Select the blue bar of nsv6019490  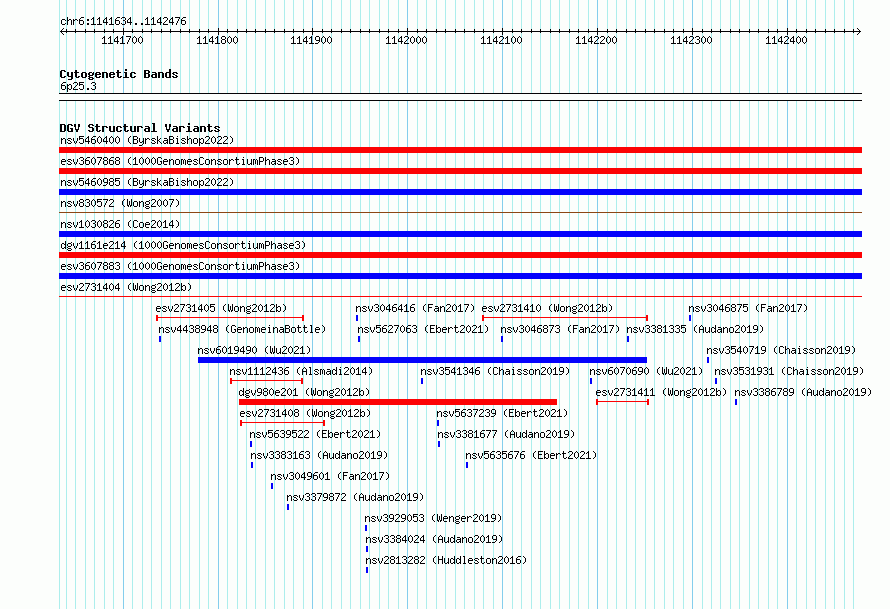pos(422,360)
